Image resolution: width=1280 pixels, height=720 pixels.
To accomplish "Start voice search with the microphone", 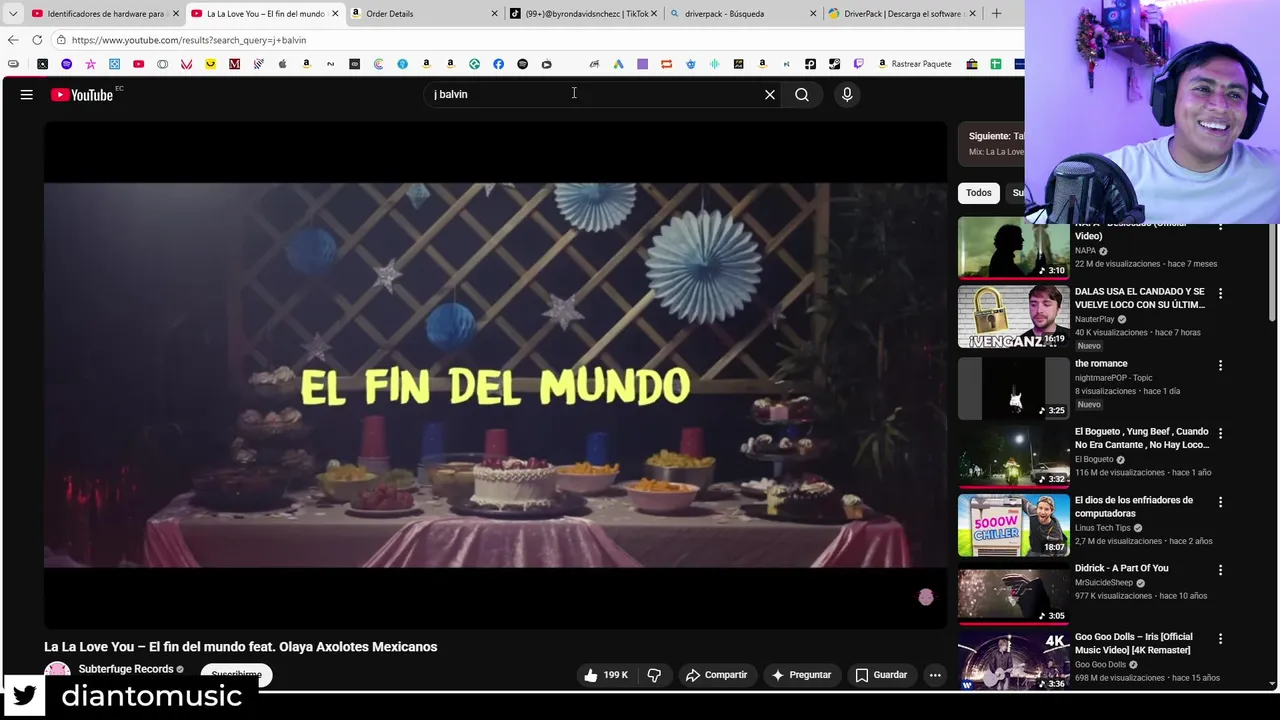I will coord(847,94).
